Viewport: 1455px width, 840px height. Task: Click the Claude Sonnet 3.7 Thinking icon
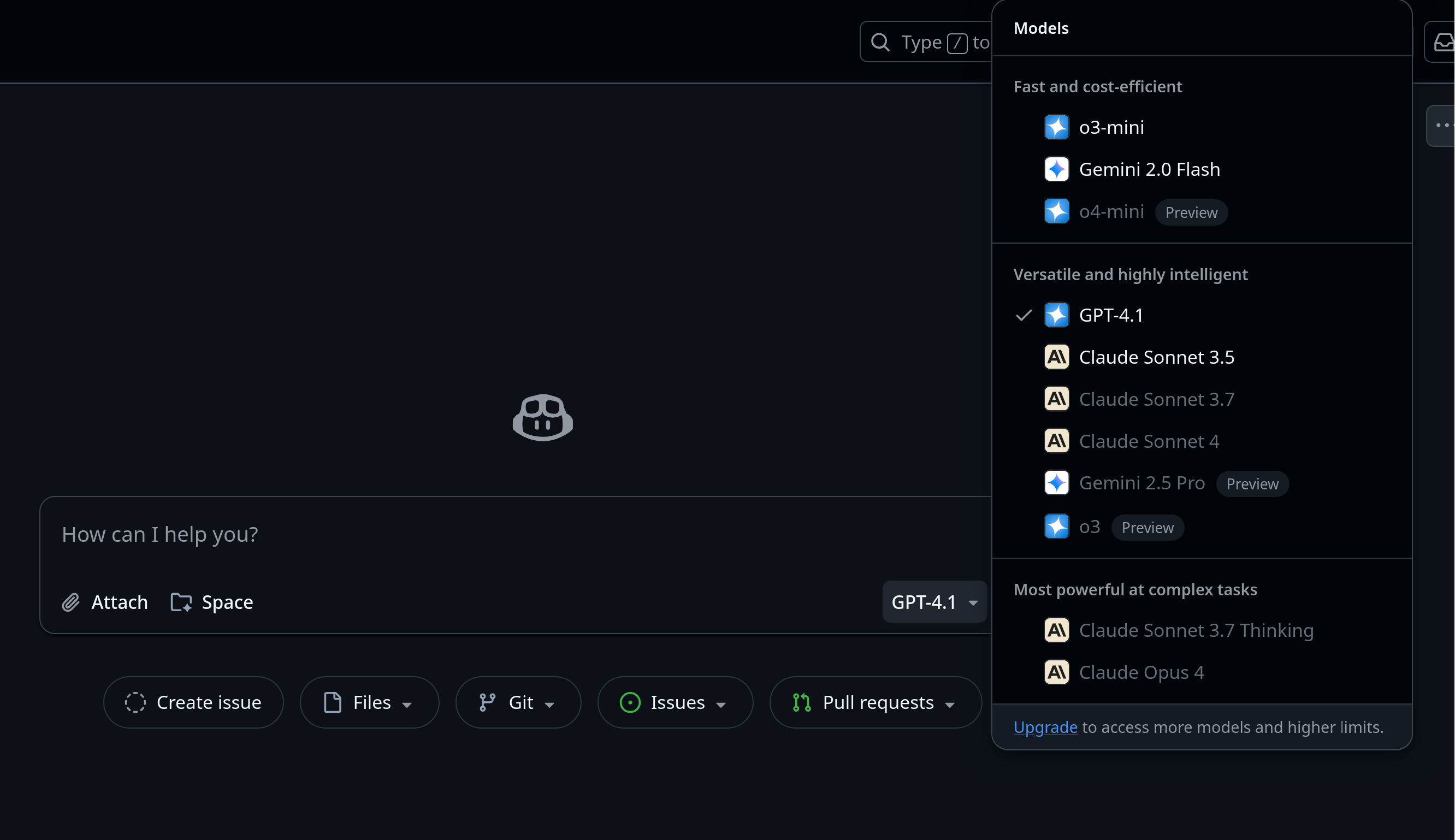point(1056,631)
